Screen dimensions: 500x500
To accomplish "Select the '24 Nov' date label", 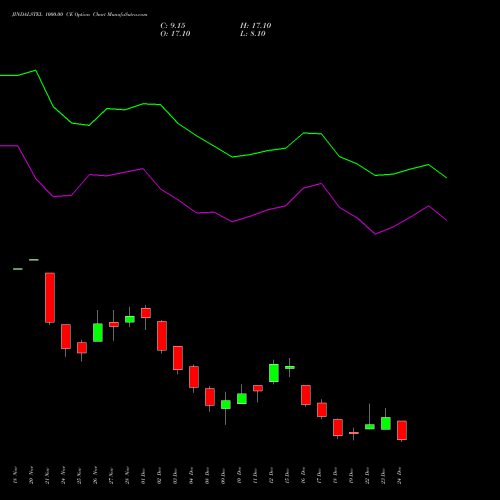I will click(63, 475).
